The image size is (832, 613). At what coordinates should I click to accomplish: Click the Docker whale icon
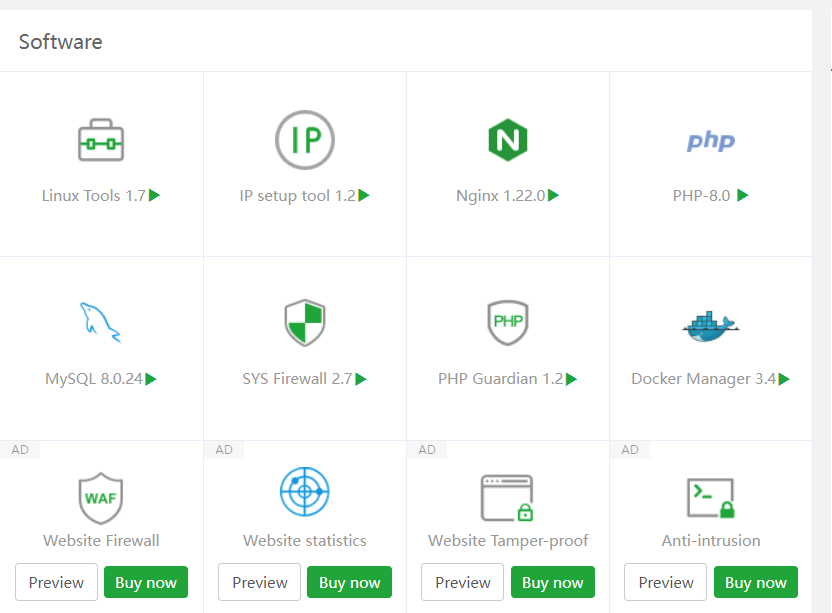[711, 326]
